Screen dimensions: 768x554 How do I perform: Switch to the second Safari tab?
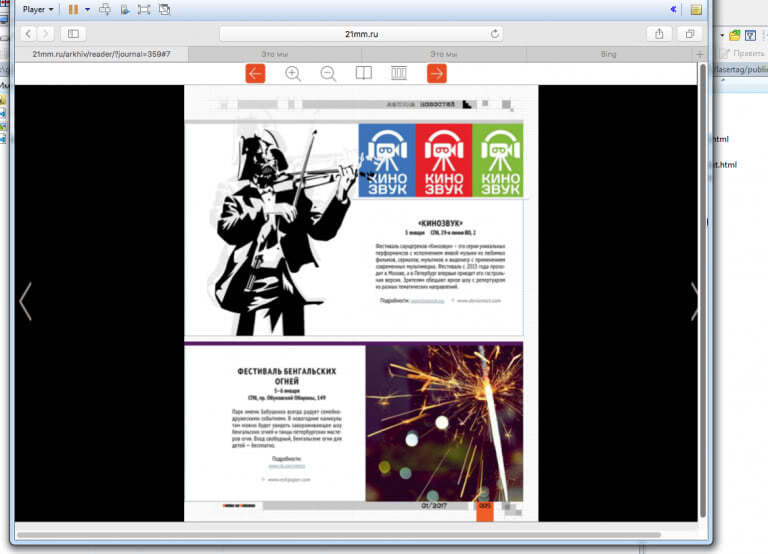(274, 54)
